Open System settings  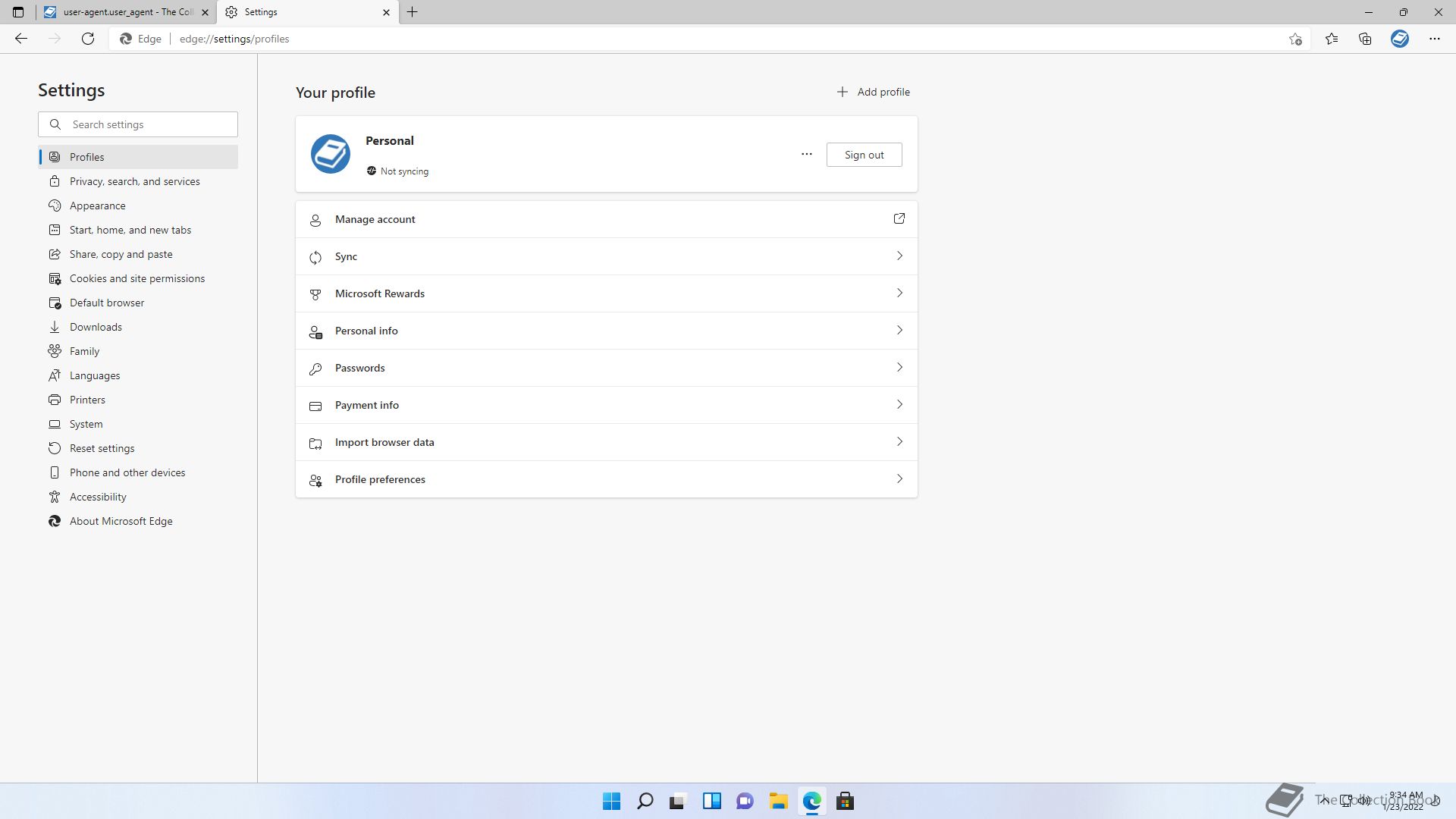tap(138, 424)
